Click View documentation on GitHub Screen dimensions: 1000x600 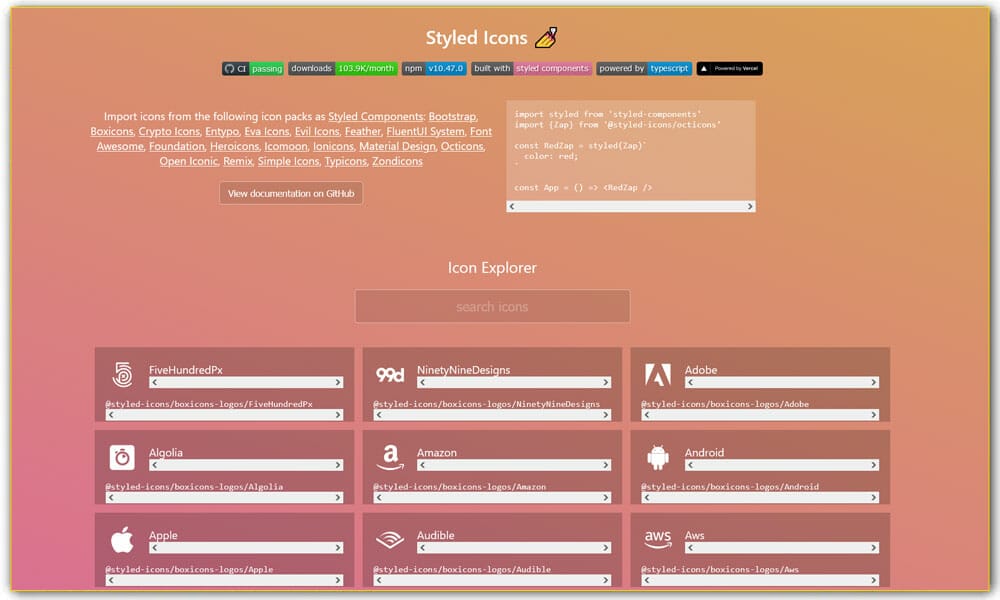point(291,193)
